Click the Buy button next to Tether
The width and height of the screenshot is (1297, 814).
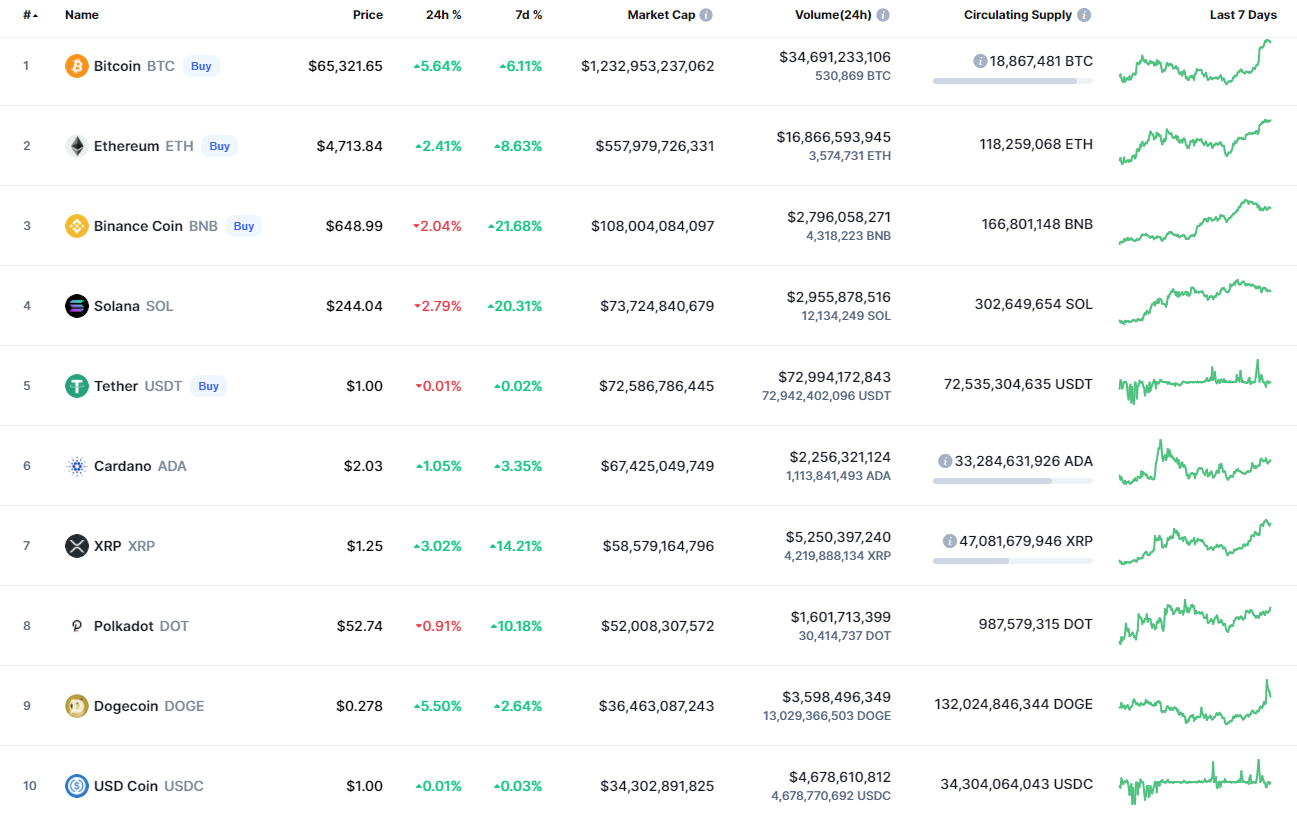point(208,386)
